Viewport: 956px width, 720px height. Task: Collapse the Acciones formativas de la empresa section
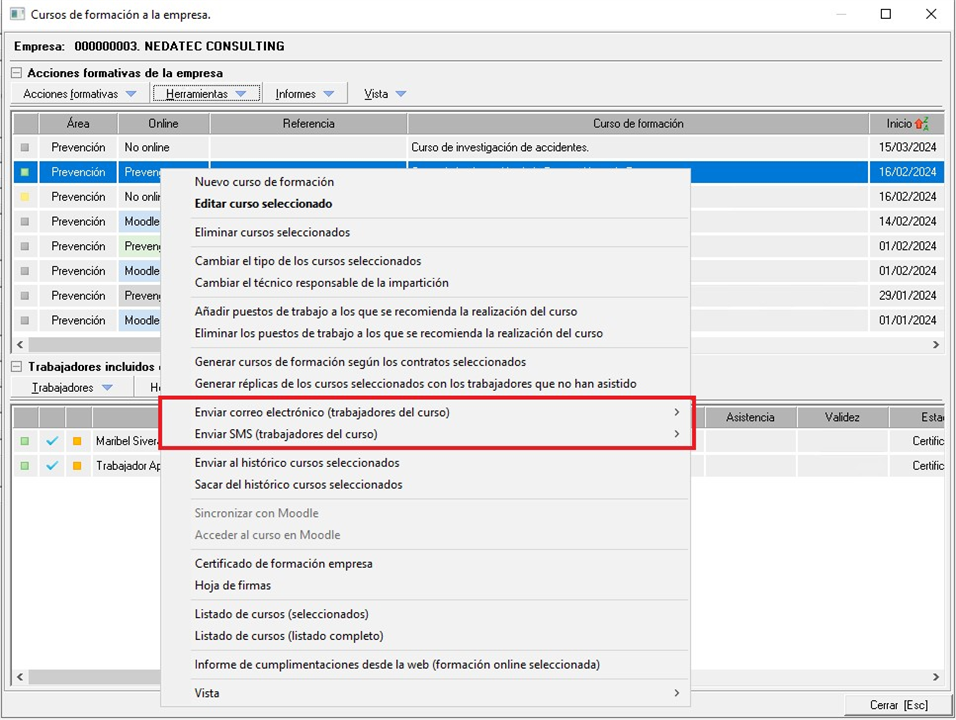(x=17, y=73)
